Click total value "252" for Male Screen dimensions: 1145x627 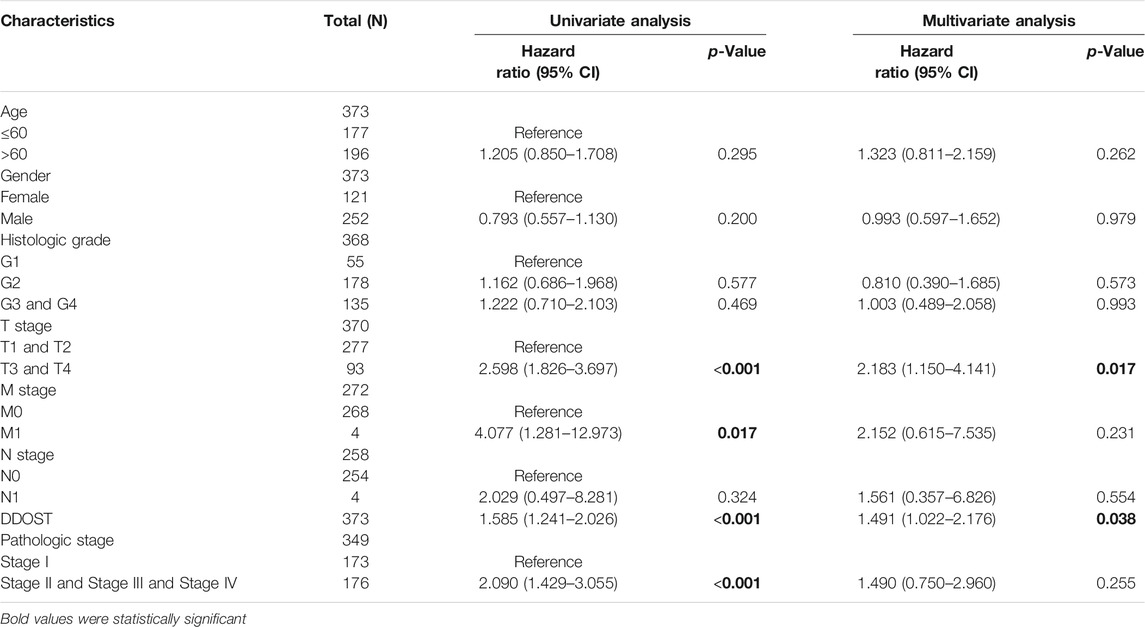tap(356, 219)
